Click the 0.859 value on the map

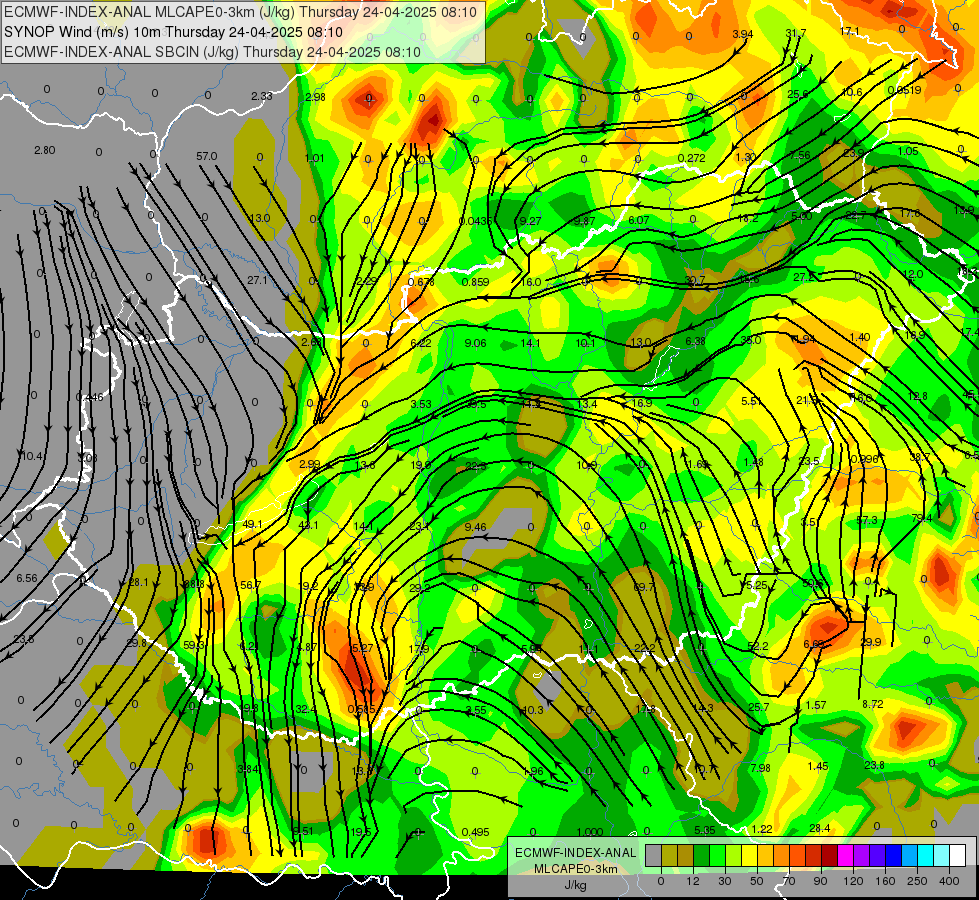[475, 282]
